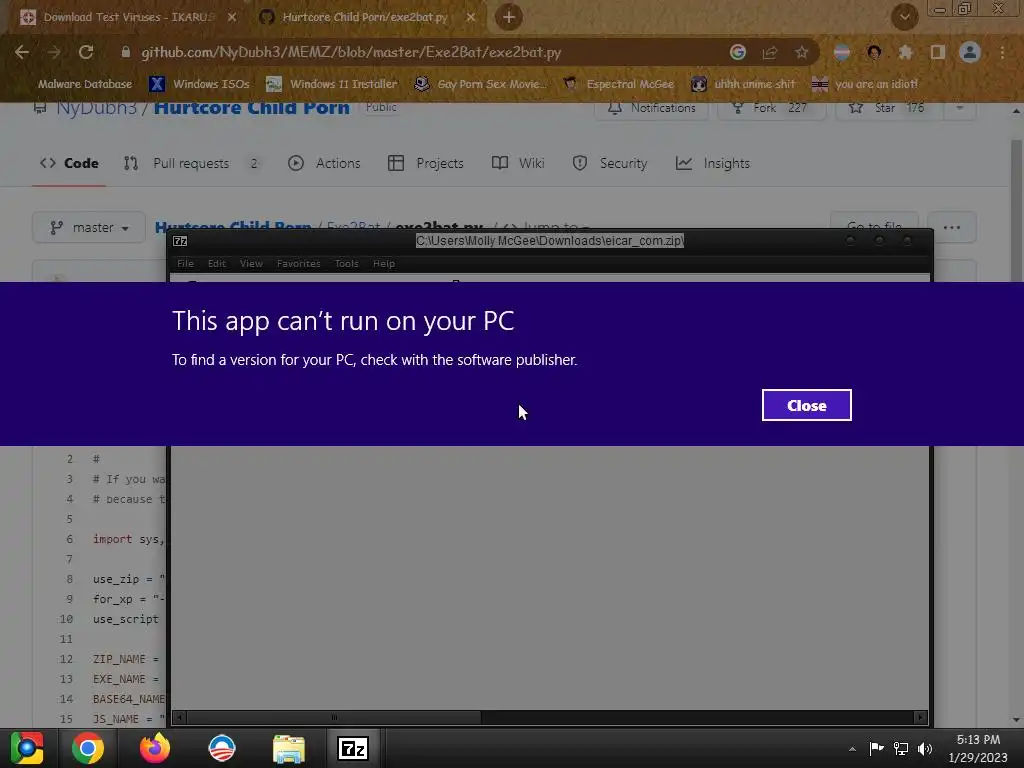Open 7-Zip from the taskbar
This screenshot has width=1024, height=768.
(353, 748)
